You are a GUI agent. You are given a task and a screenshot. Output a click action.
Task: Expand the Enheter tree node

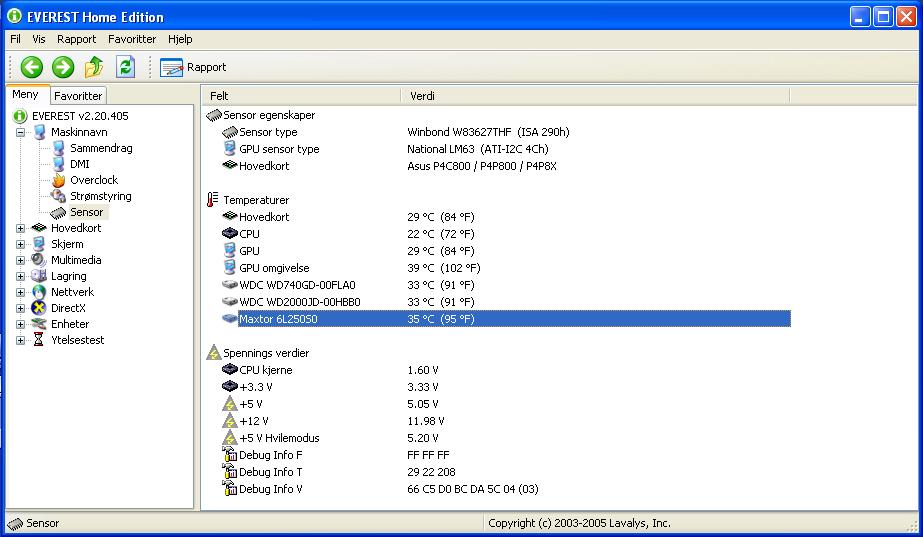[x=21, y=324]
